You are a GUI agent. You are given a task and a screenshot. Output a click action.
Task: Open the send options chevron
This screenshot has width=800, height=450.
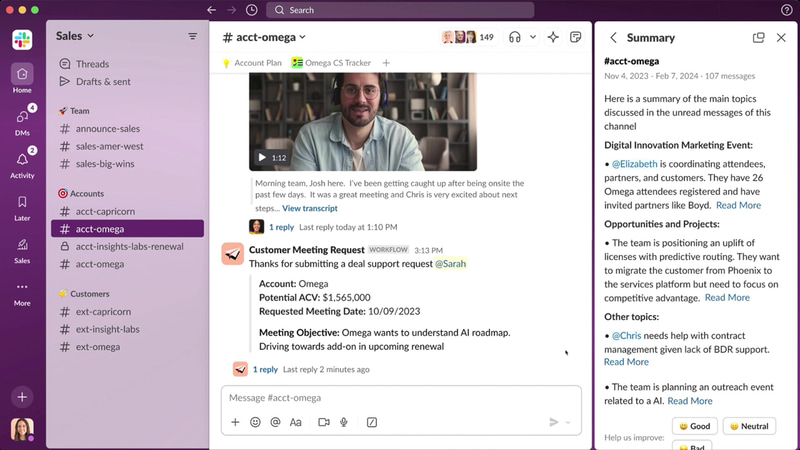coord(568,422)
